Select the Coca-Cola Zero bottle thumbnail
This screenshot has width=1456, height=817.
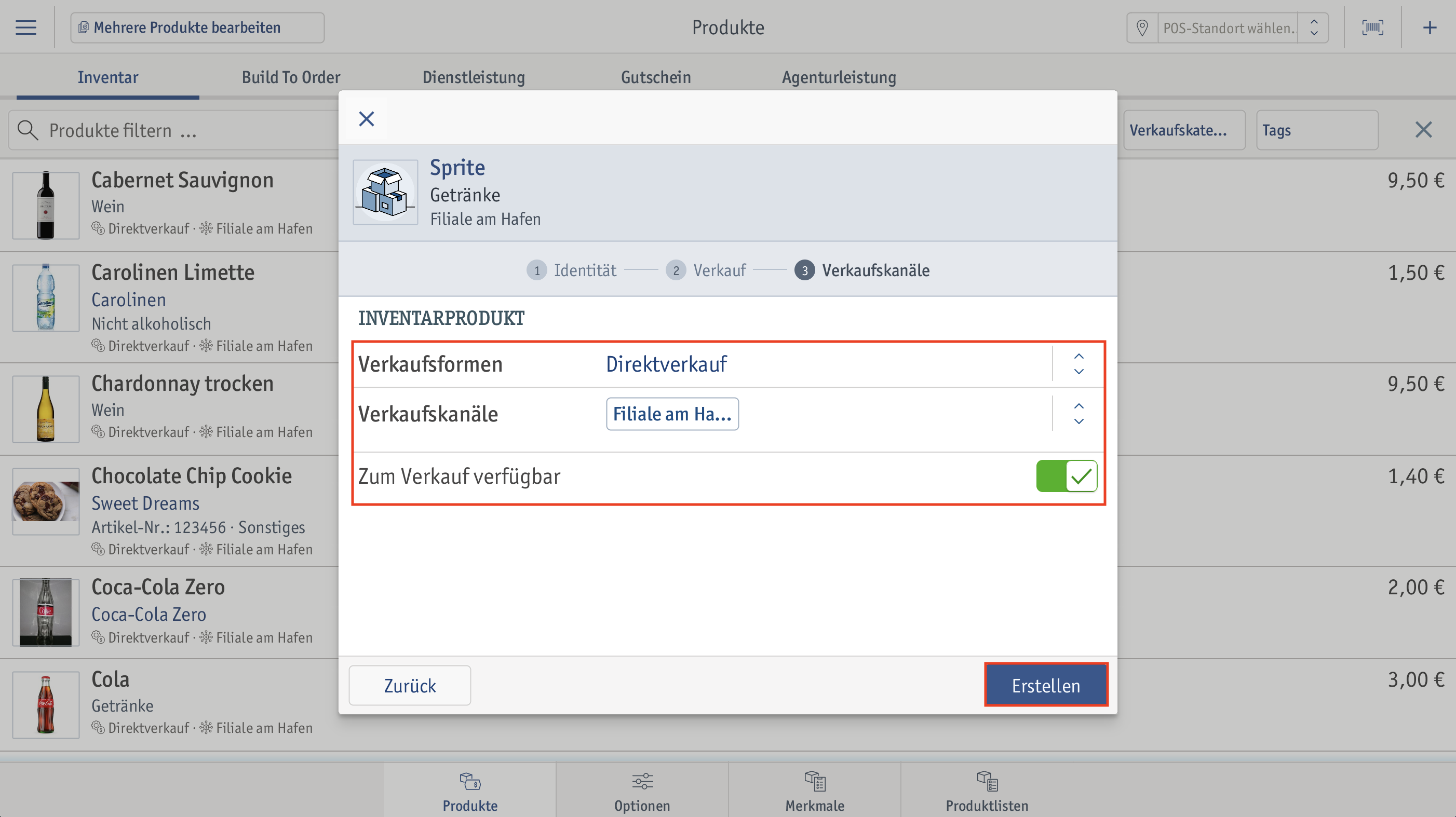click(46, 612)
